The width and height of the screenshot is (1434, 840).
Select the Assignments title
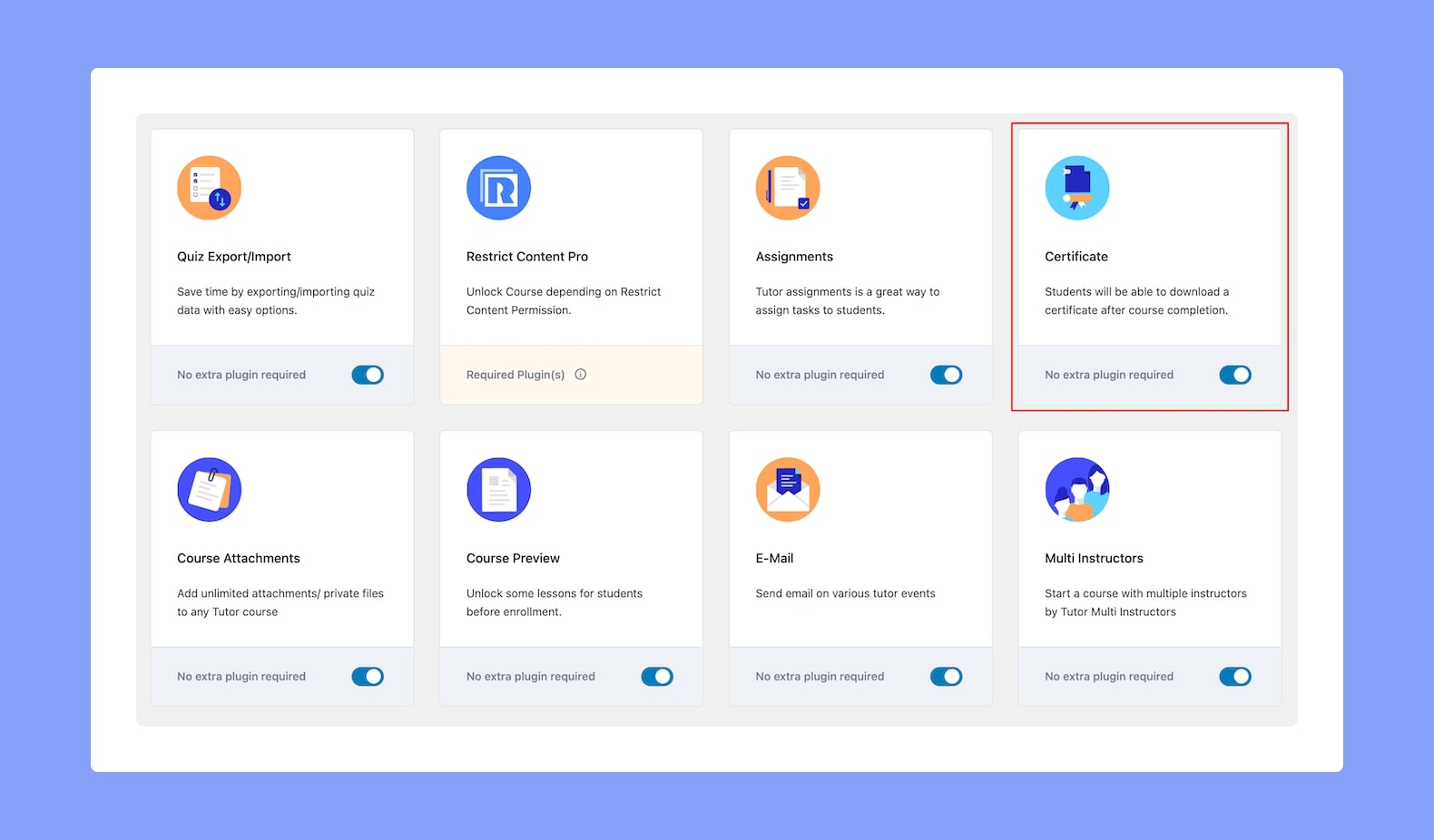click(794, 257)
